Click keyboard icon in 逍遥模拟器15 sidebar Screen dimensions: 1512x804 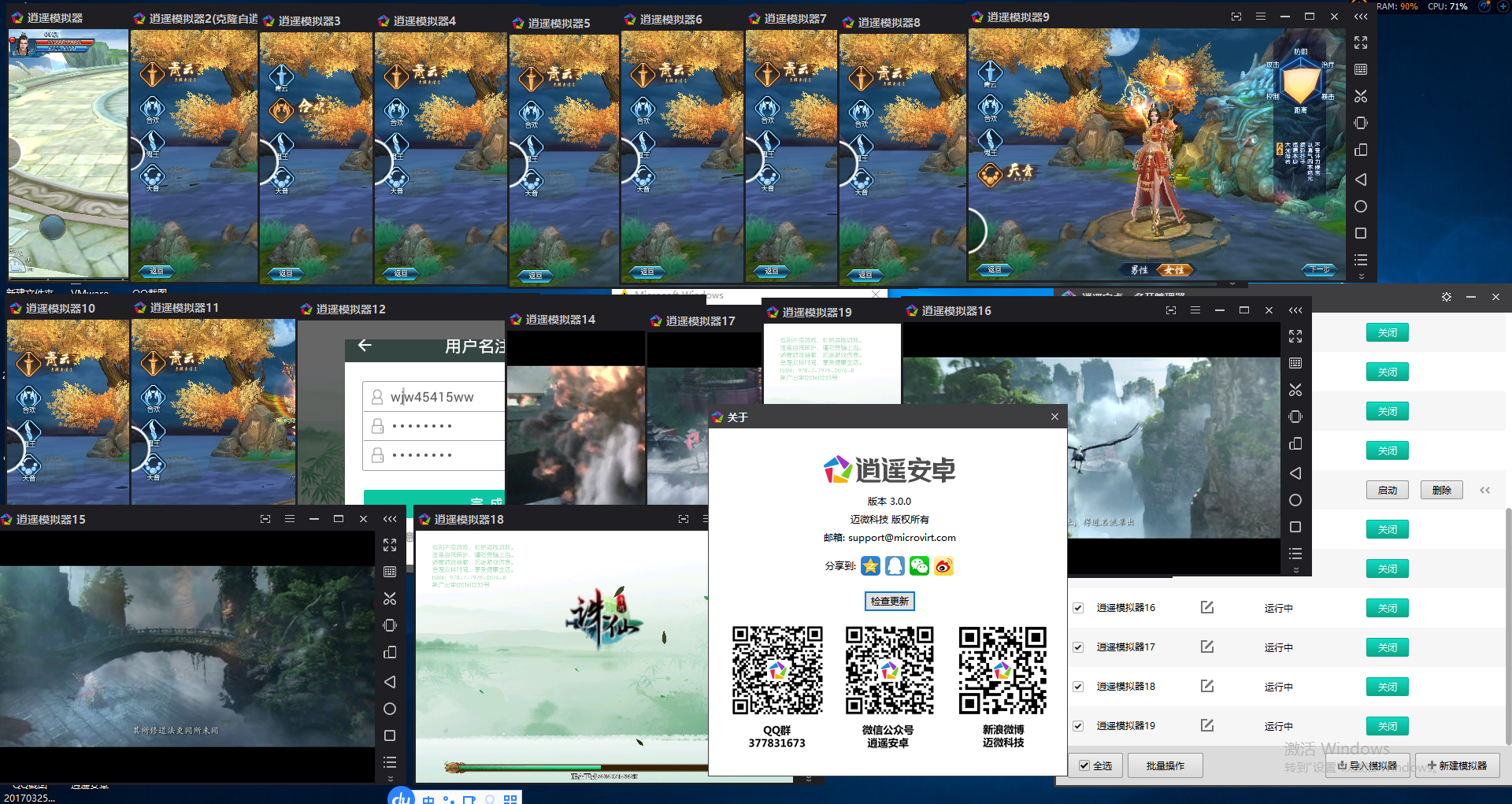click(390, 572)
